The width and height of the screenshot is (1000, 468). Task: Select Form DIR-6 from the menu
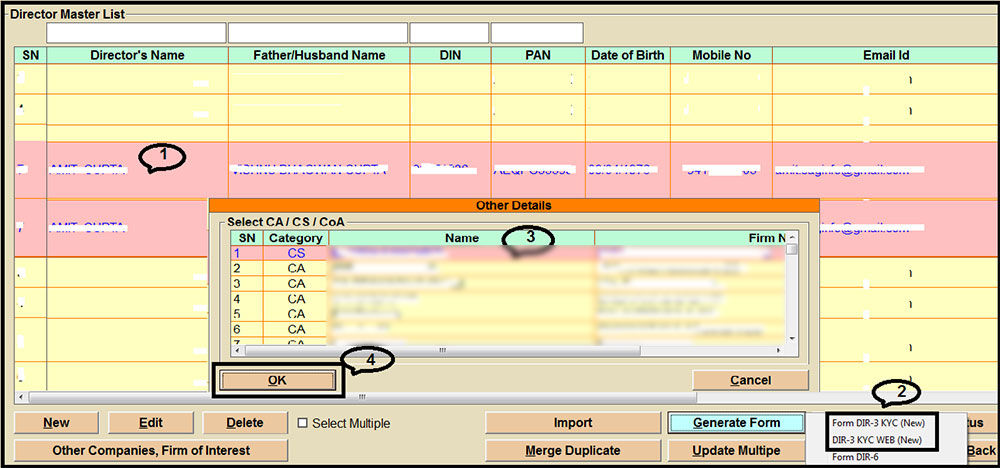(x=857, y=457)
